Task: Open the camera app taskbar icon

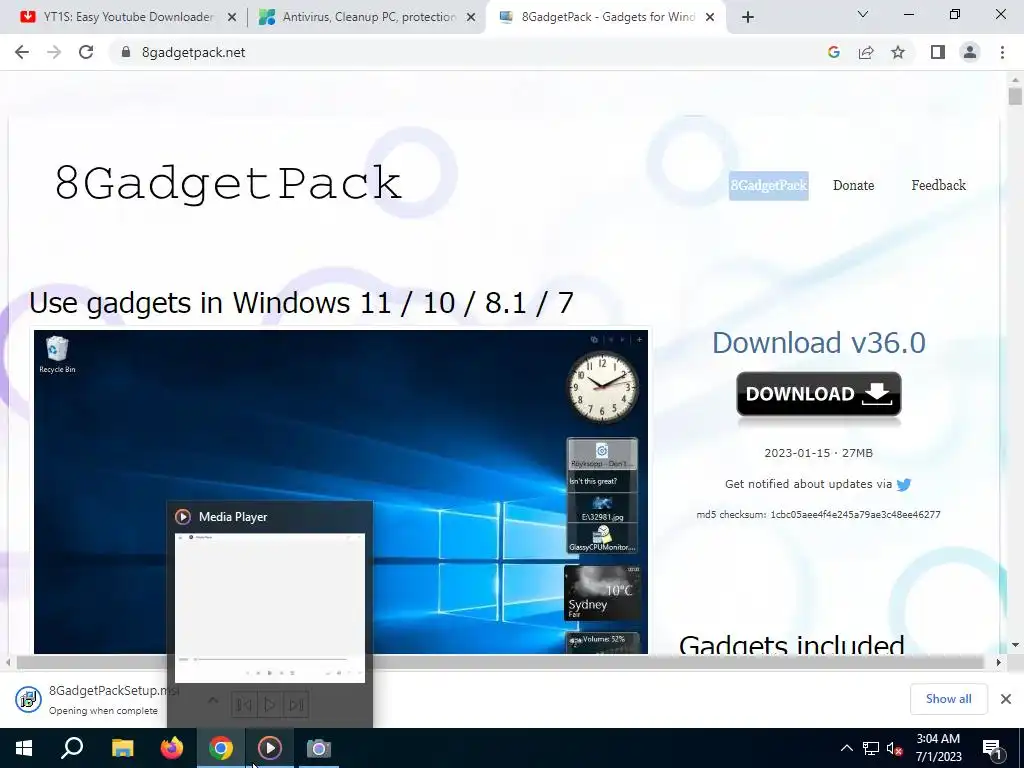Action: (x=319, y=748)
